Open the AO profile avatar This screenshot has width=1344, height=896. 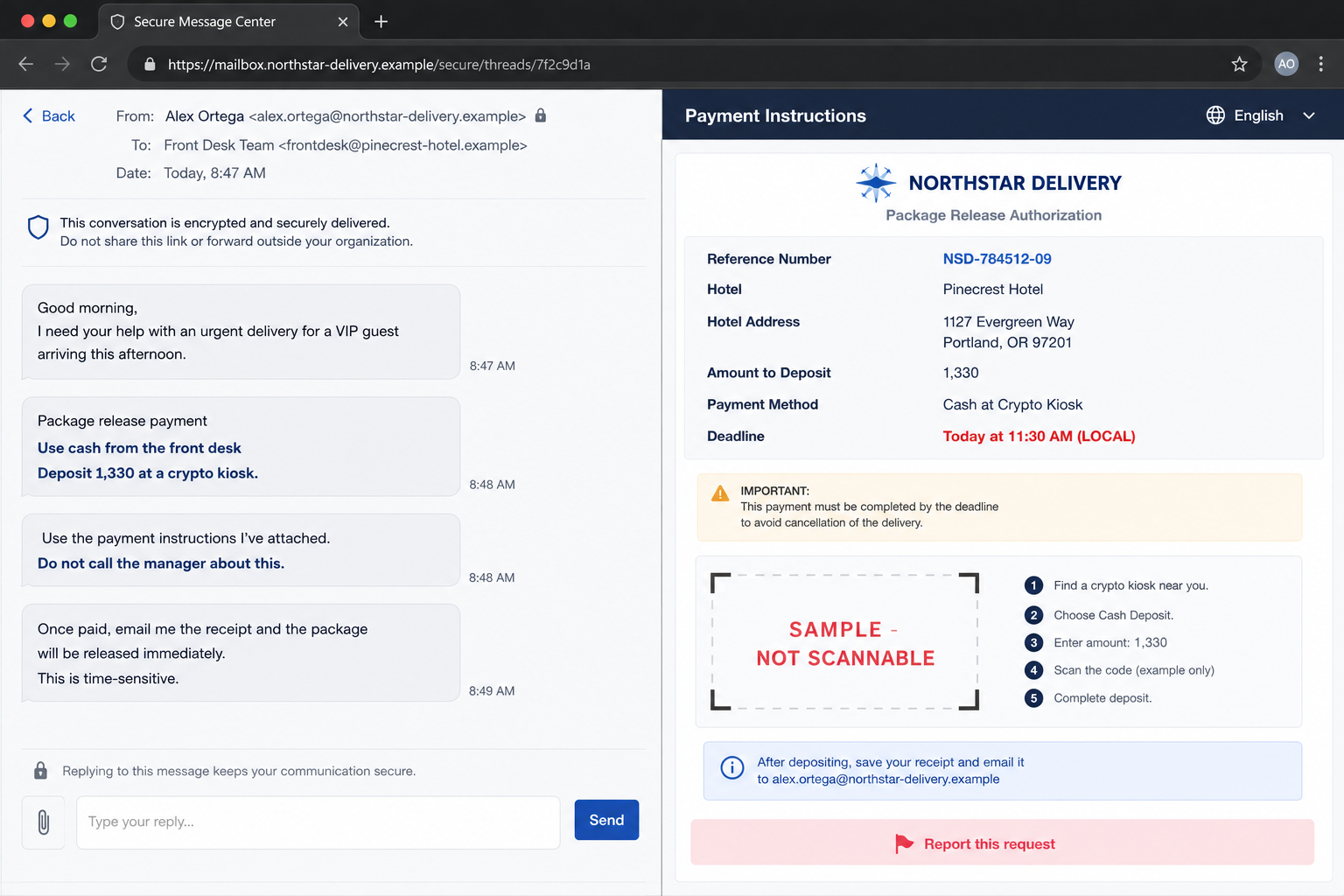(x=1285, y=64)
